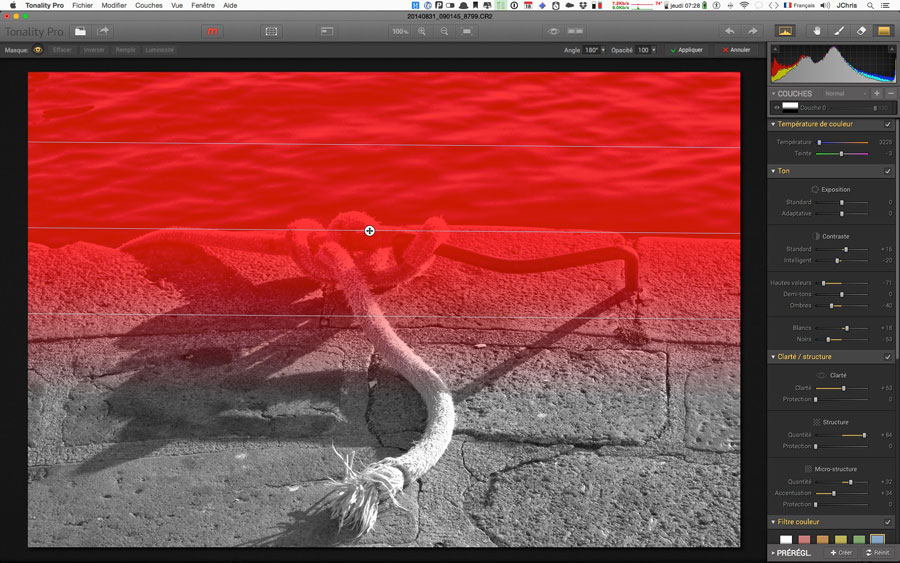Image resolution: width=900 pixels, height=563 pixels.
Task: Click the Appliquer button
Action: click(x=687, y=49)
